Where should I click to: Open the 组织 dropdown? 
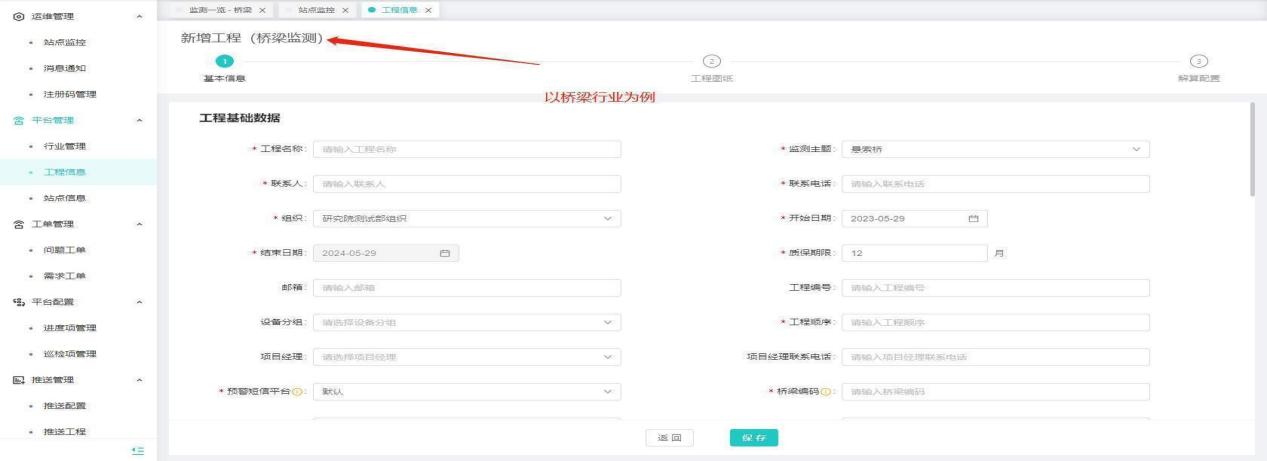466,219
